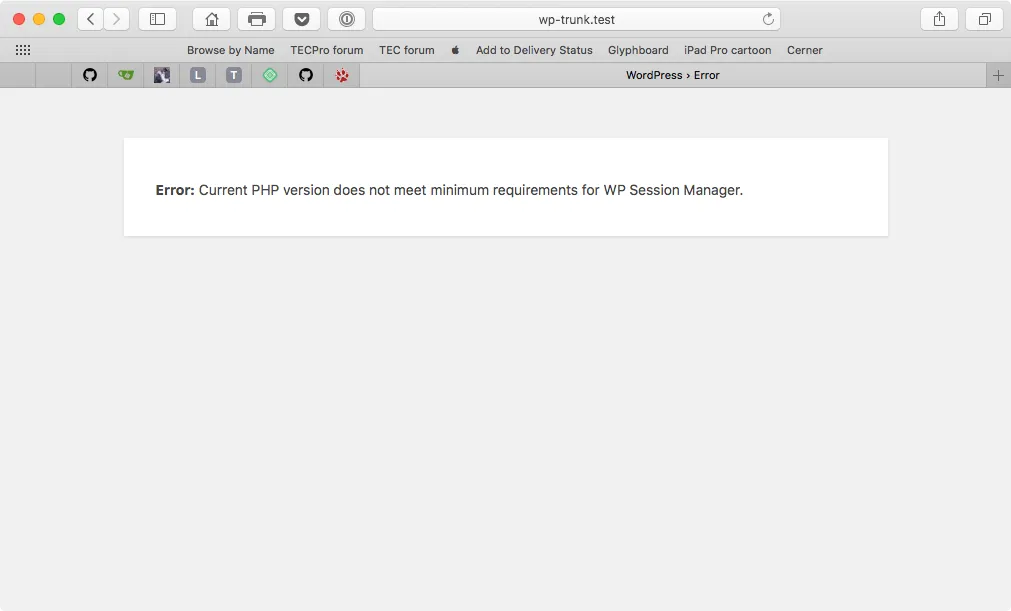This screenshot has height=611, width=1011.
Task: Open the TECPro forum bookmark
Action: 326,50
